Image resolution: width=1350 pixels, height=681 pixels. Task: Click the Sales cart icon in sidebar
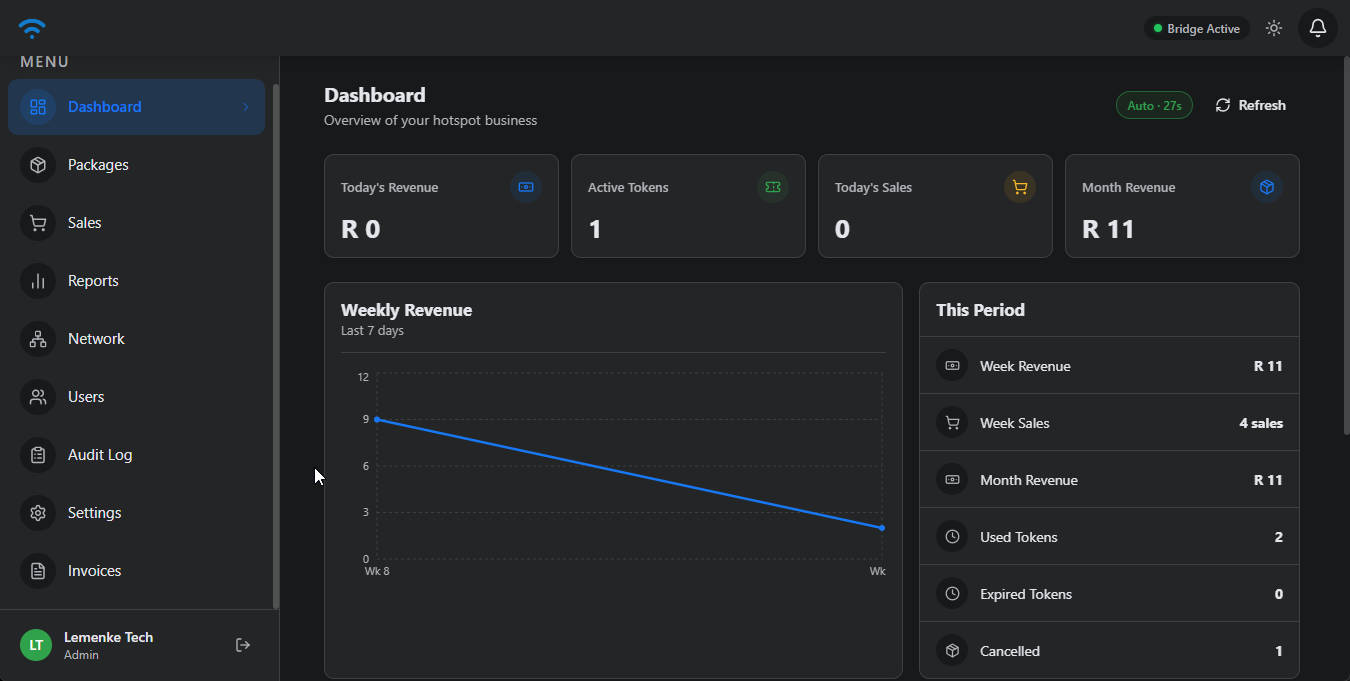(x=38, y=223)
